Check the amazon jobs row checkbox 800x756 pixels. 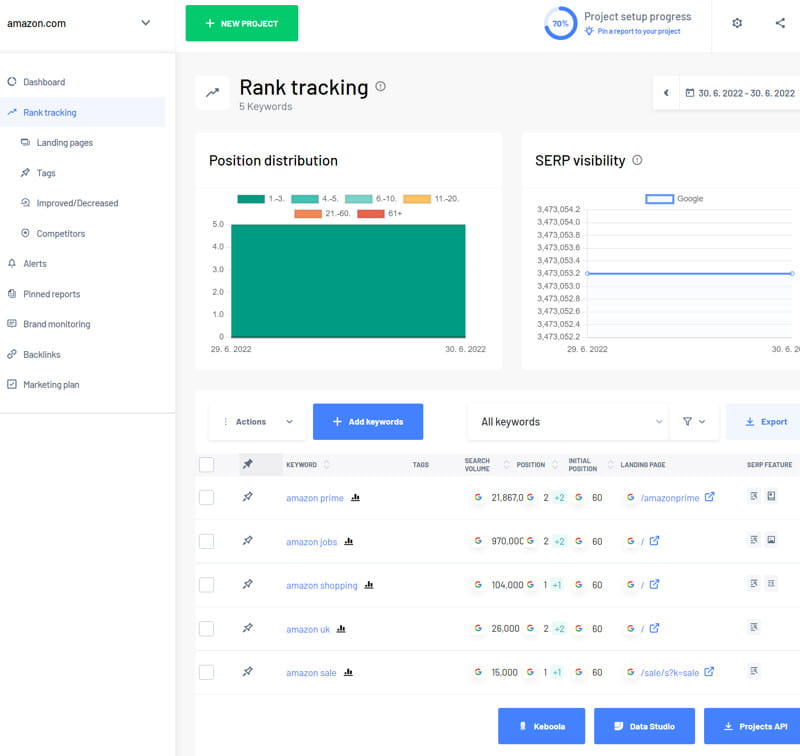click(x=207, y=541)
